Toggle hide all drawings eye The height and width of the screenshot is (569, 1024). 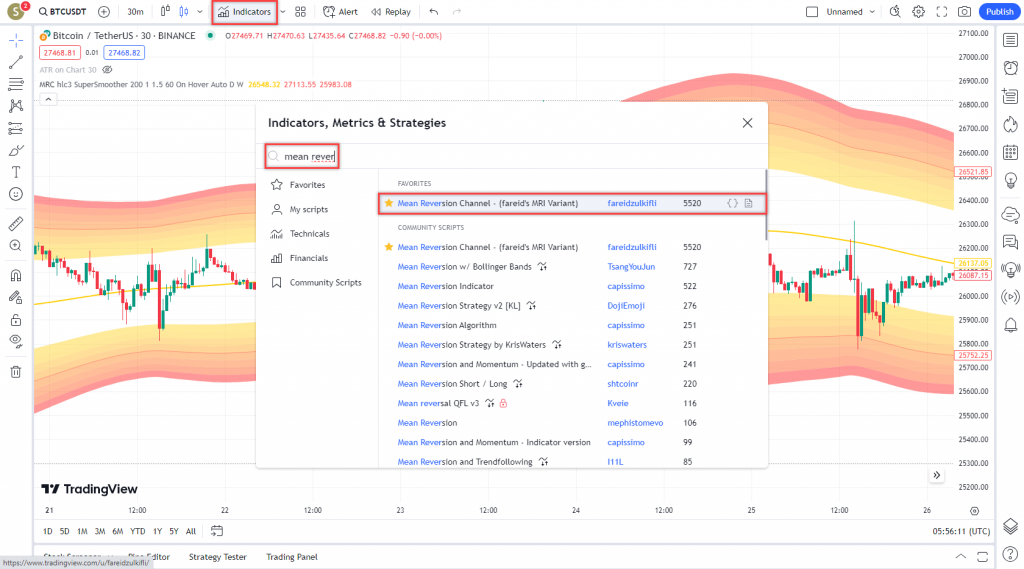tap(16, 341)
